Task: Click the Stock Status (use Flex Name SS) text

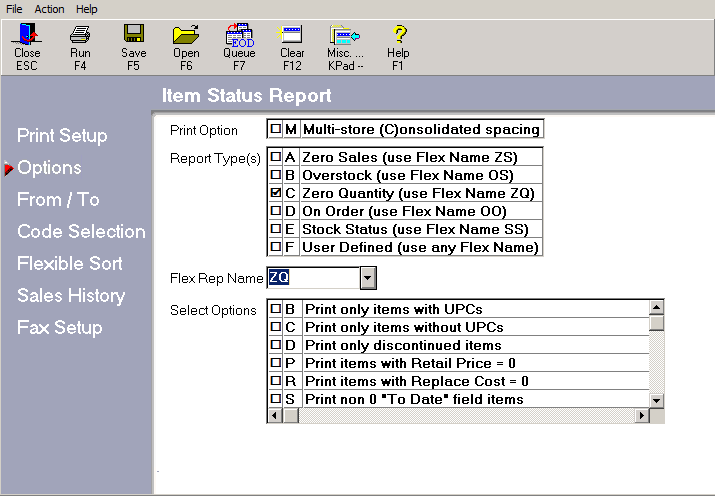Action: [x=415, y=229]
